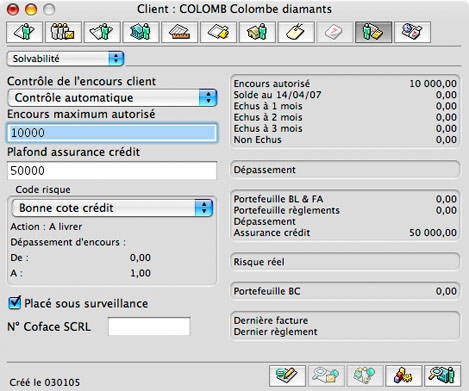Open the contacts tab with group and envelope icon

tap(63, 32)
